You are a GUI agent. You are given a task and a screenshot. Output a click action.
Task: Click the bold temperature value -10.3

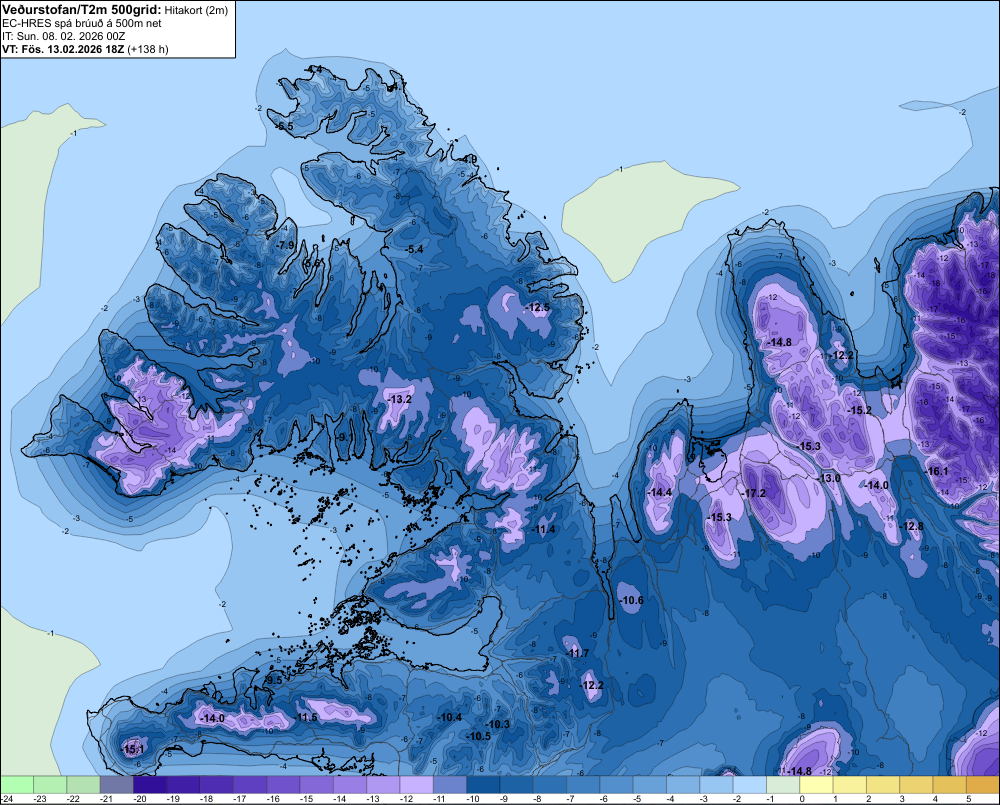pyautogui.click(x=497, y=724)
